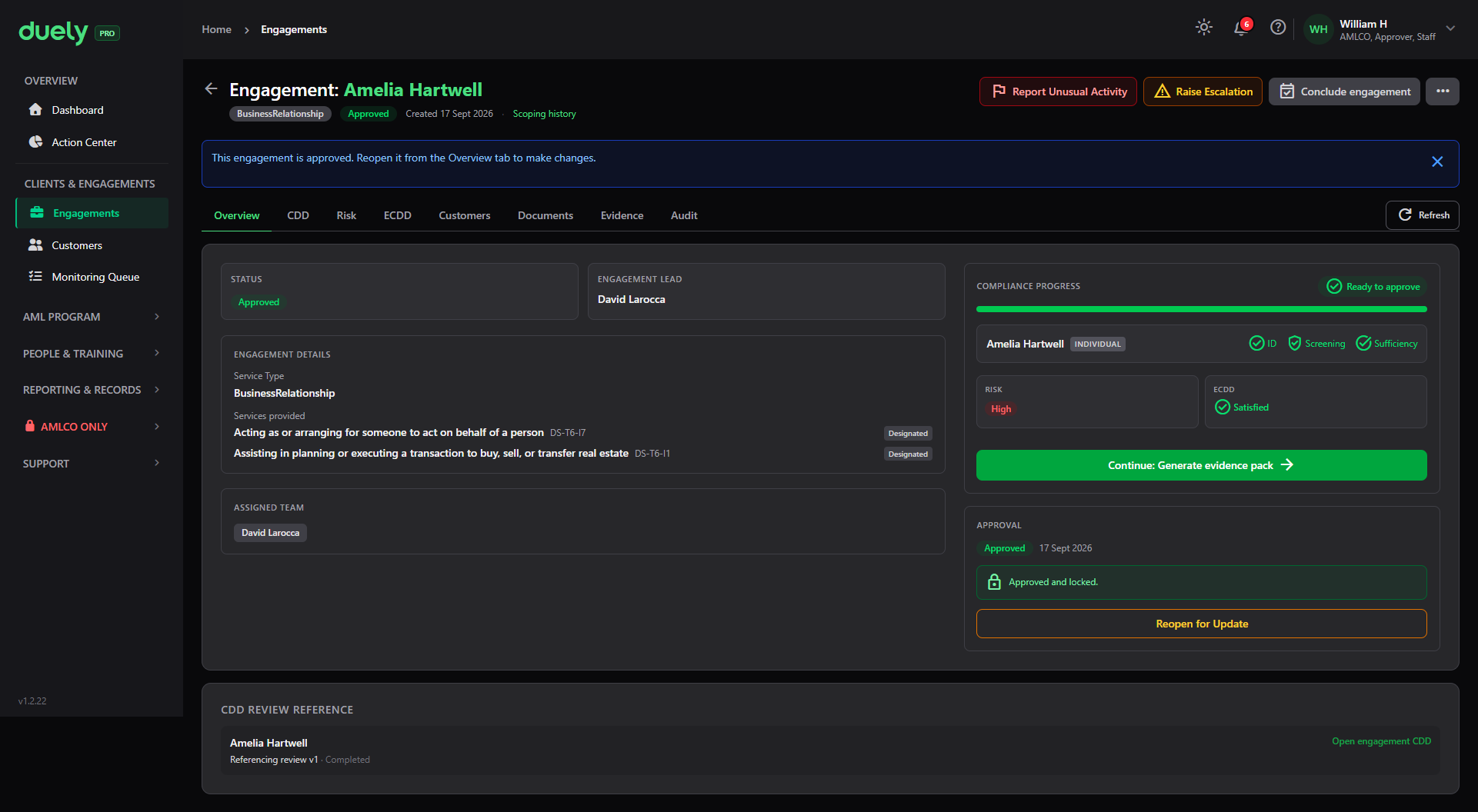Click Conclude engagement button
This screenshot has height=812, width=1478.
(x=1344, y=92)
